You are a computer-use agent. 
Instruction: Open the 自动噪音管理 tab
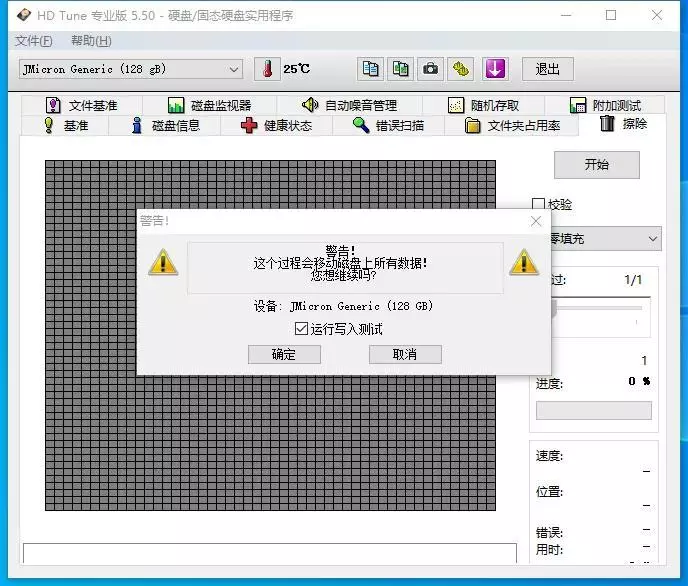coord(349,105)
